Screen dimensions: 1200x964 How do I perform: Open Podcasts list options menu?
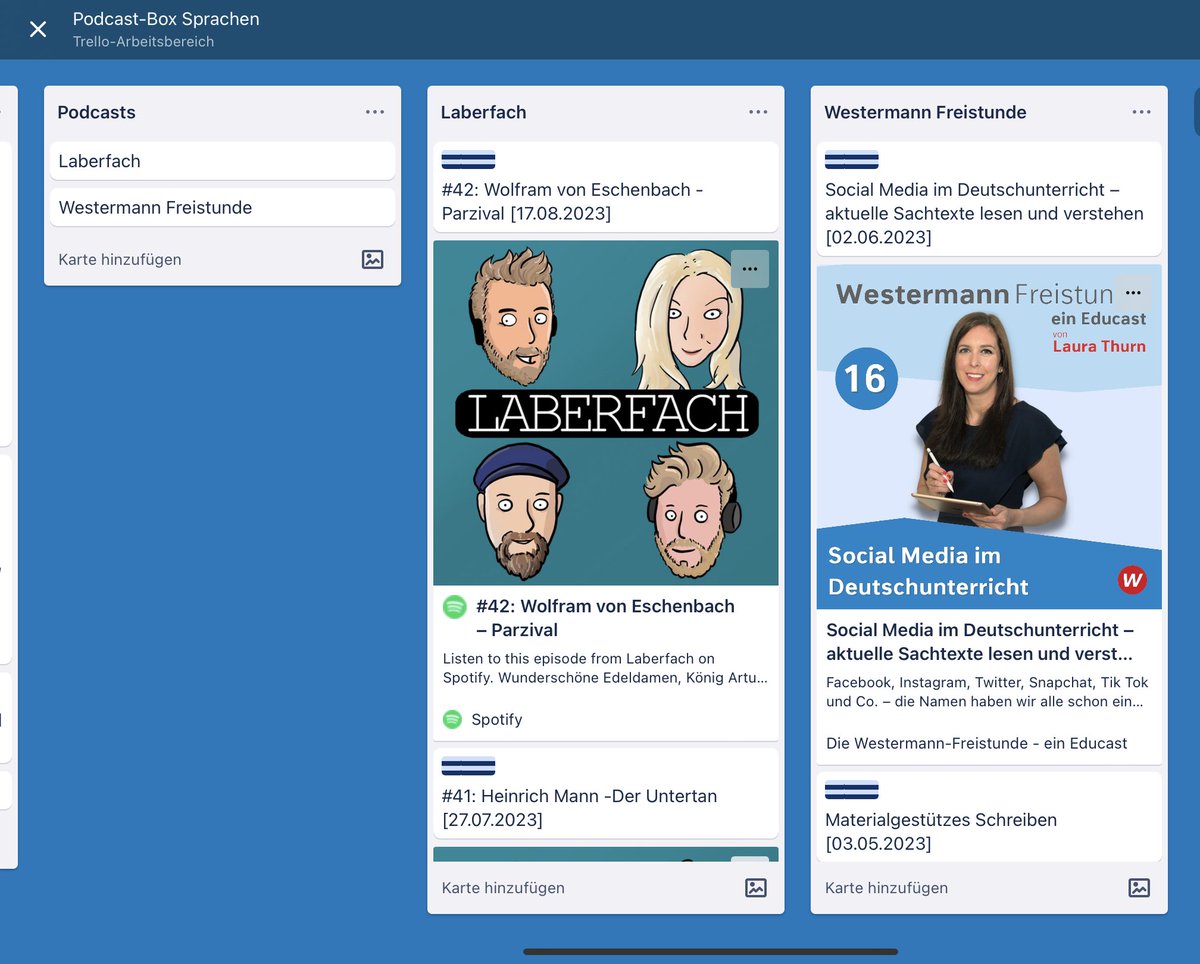(375, 112)
